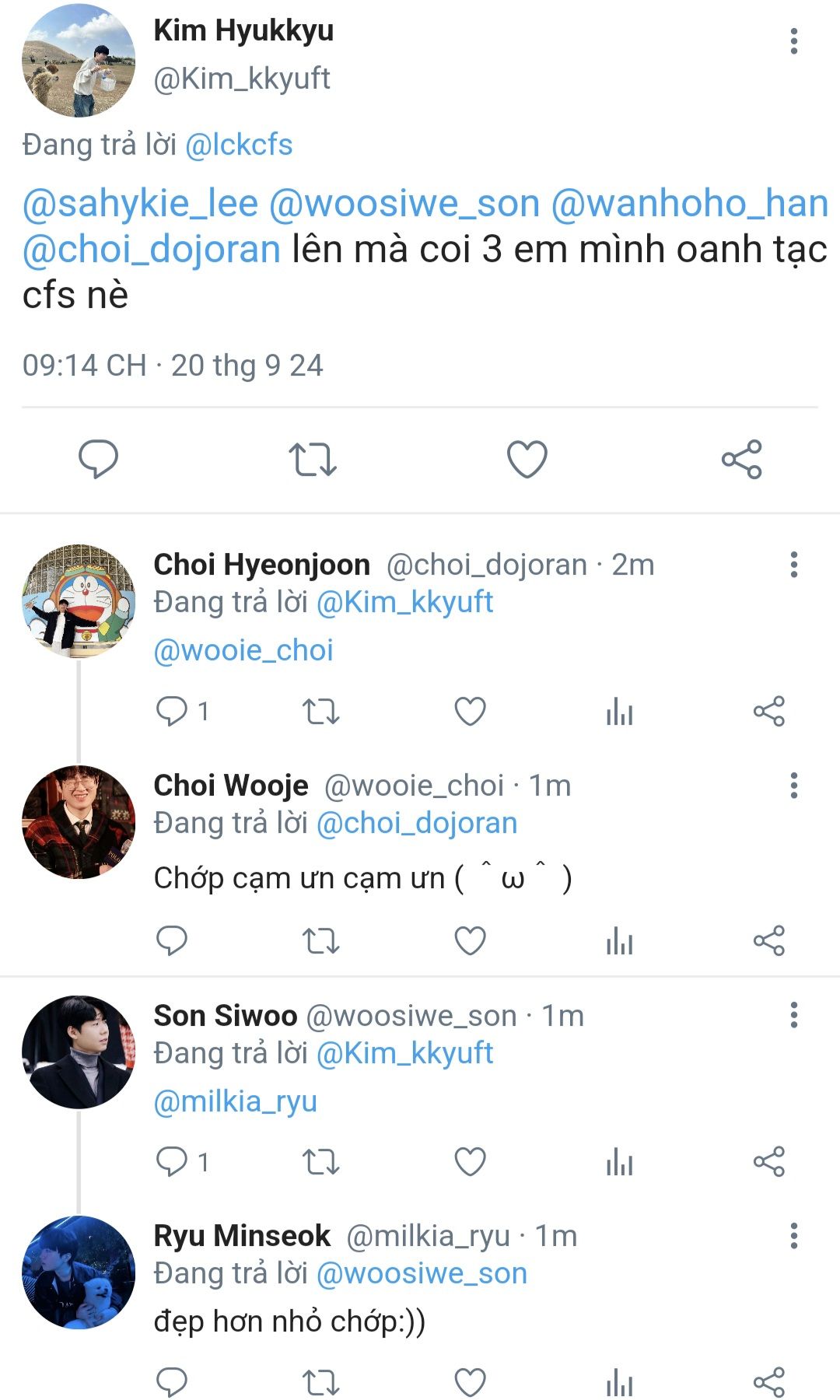View analytics for Choi Wooje's tweet
Viewport: 840px width, 1400px height.
coord(619,941)
